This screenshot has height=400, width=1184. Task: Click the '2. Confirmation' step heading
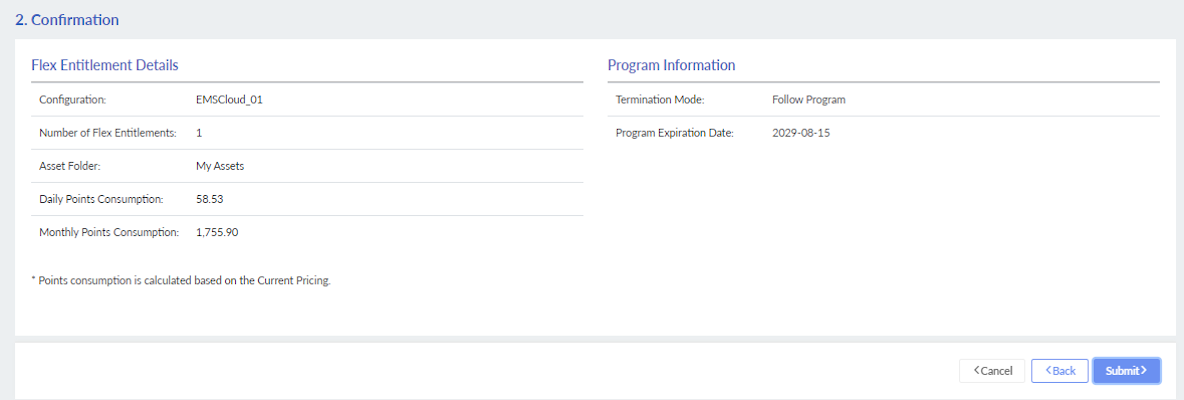(67, 20)
